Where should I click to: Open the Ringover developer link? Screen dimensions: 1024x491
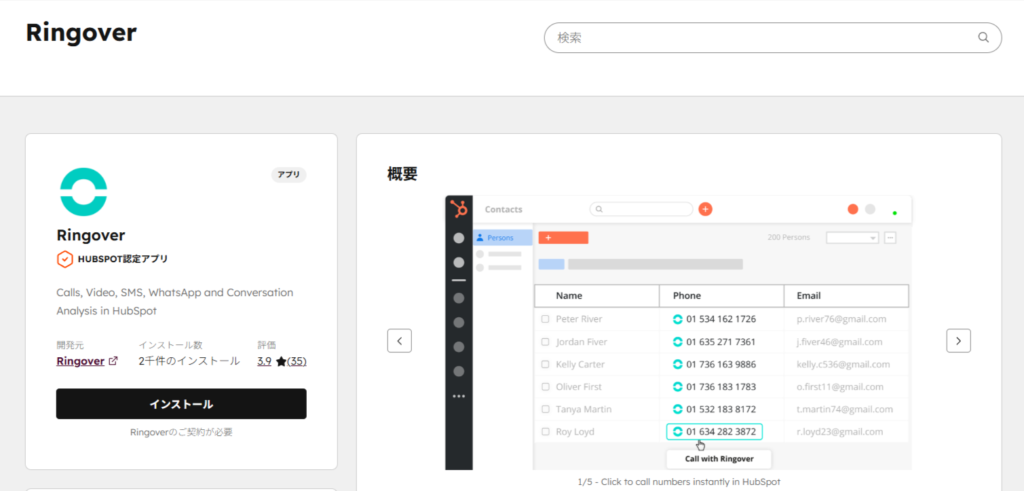click(x=80, y=361)
